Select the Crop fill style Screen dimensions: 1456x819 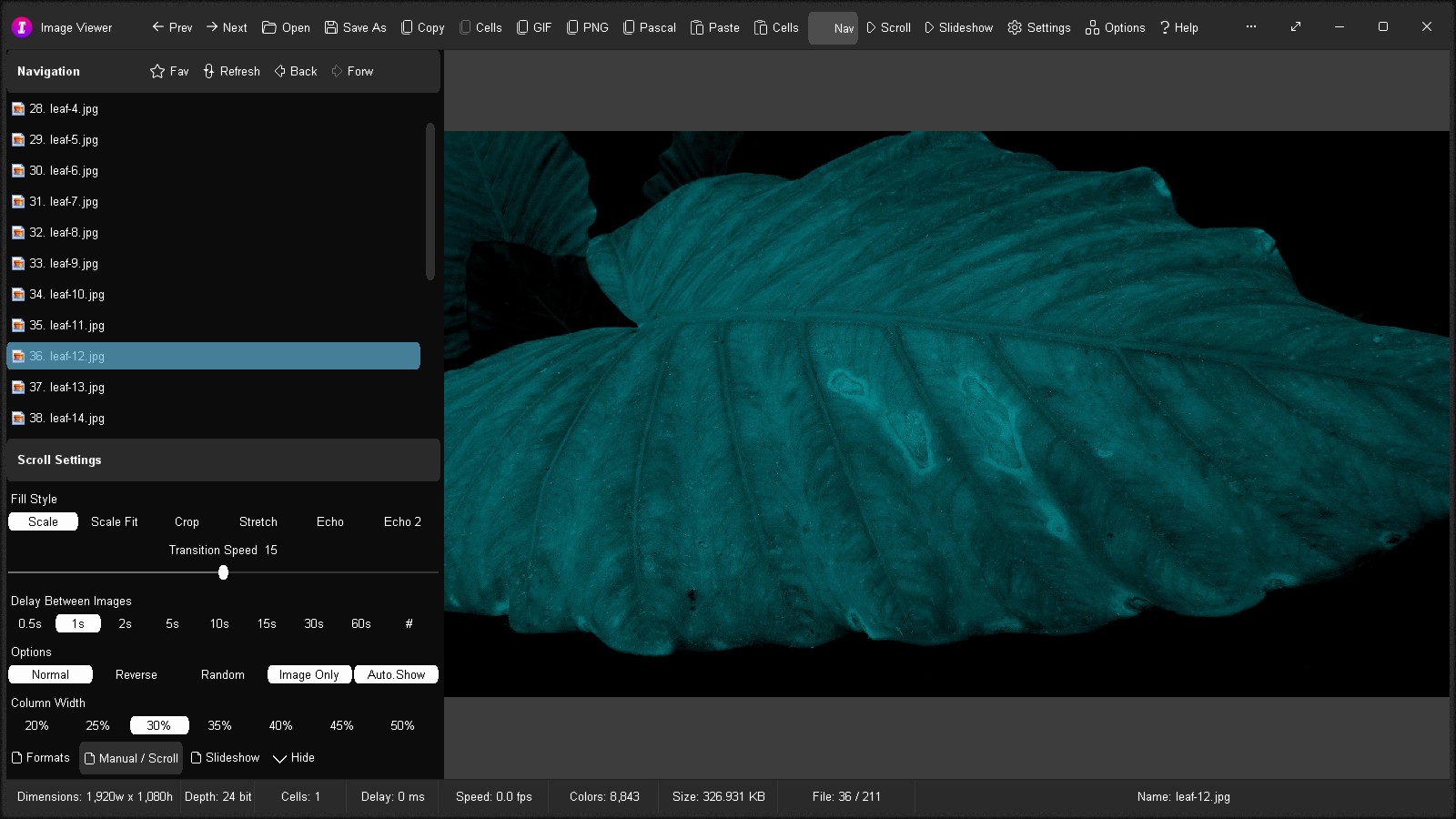click(x=187, y=521)
